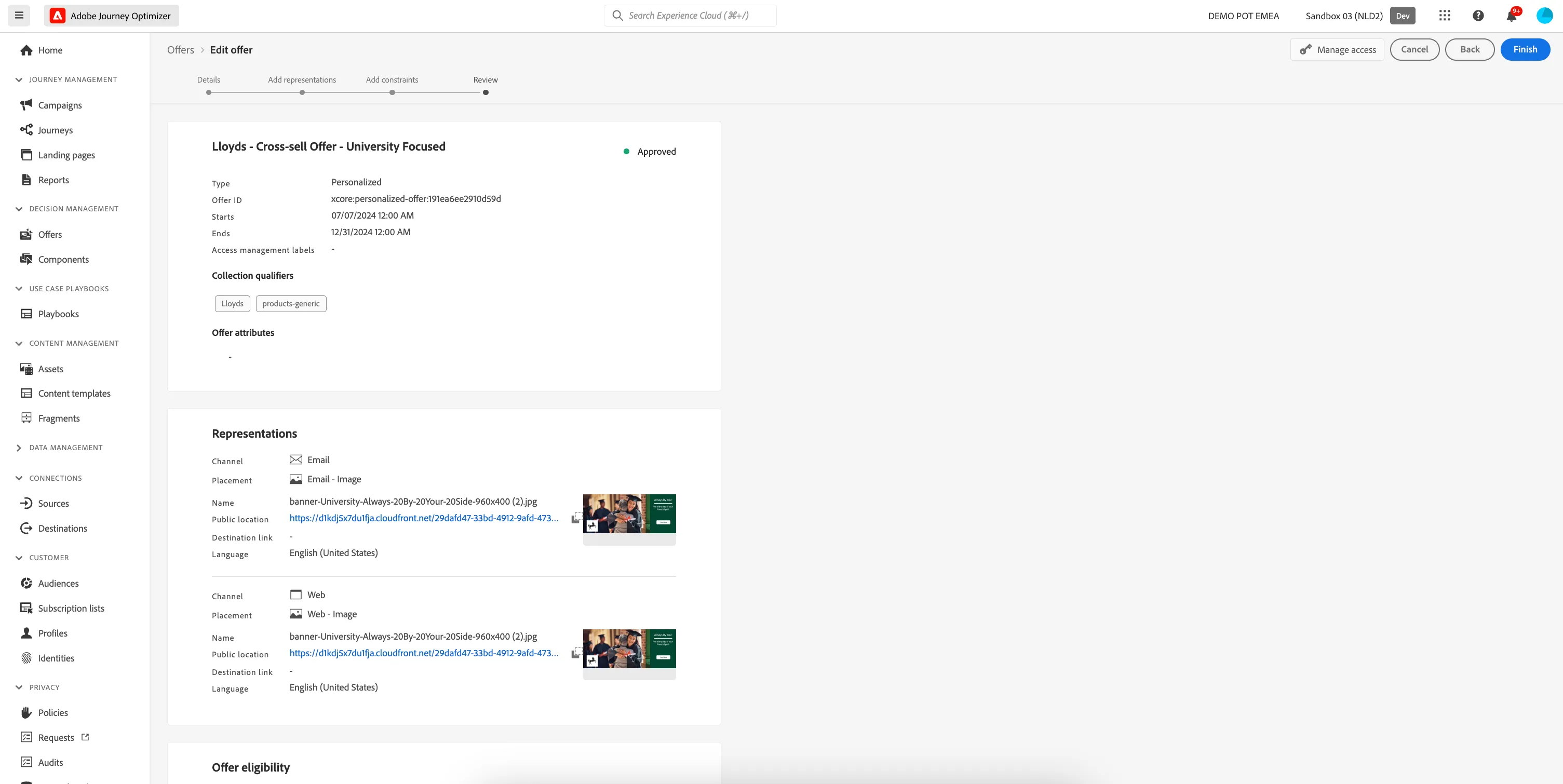The height and width of the screenshot is (784, 1563).
Task: Copy the Web representation public location
Action: 576,653
